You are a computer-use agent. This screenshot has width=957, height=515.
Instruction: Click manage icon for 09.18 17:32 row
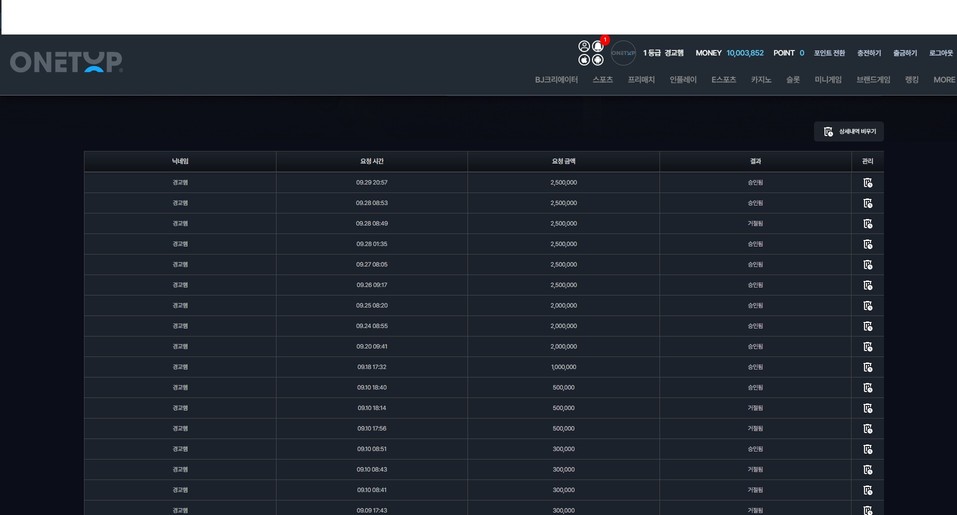click(x=867, y=367)
